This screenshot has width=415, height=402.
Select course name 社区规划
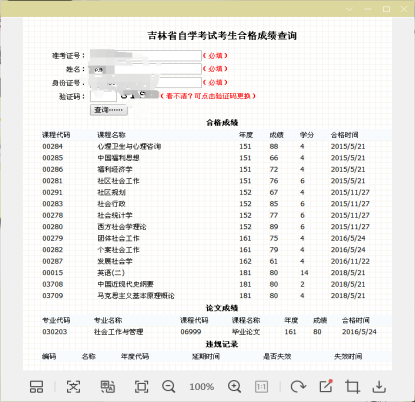111,192
